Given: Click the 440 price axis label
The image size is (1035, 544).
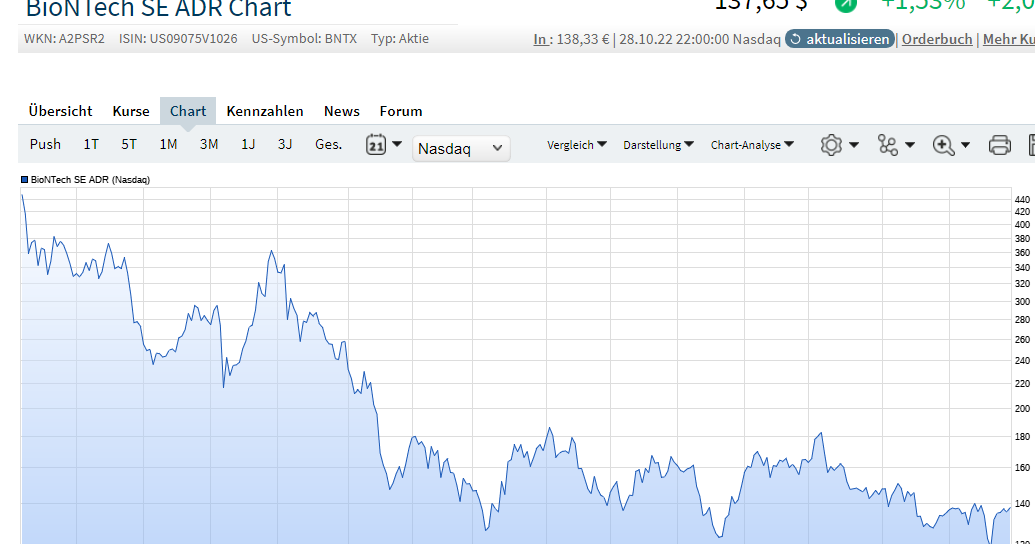Looking at the screenshot, I should click(1022, 199).
